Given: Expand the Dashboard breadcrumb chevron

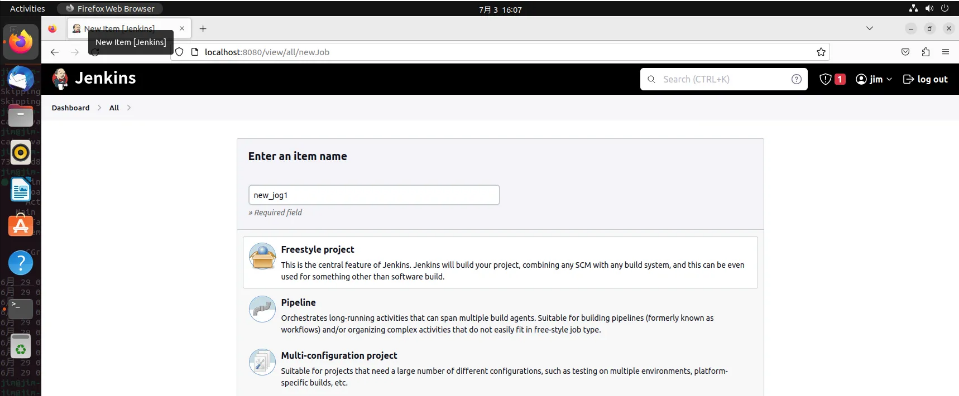Looking at the screenshot, I should click(x=99, y=108).
